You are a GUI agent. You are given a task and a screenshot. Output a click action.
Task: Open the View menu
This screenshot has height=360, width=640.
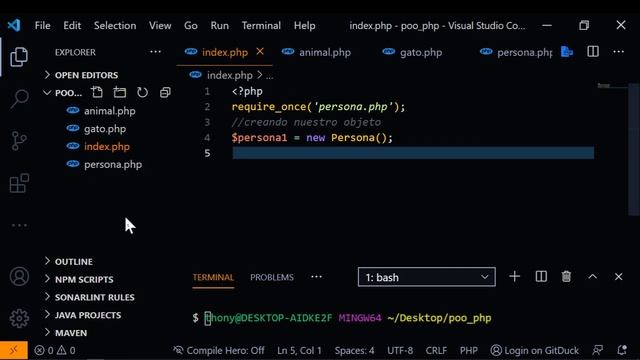160,25
